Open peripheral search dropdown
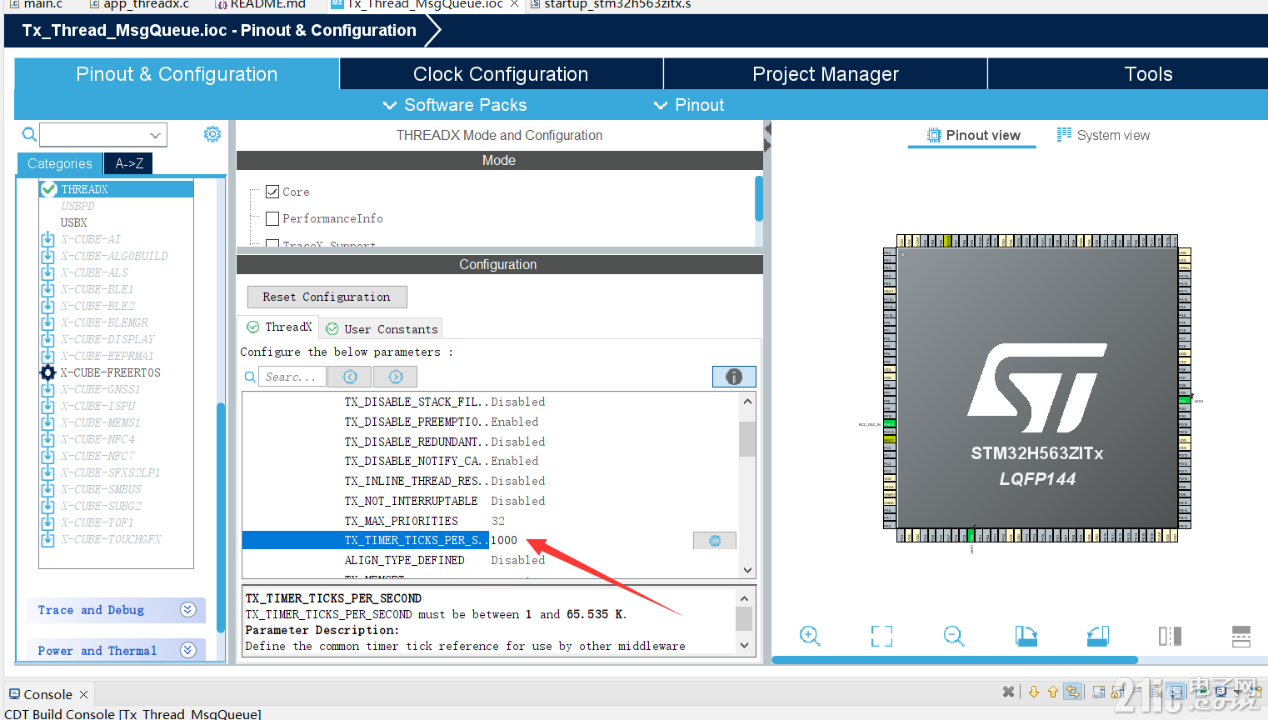This screenshot has width=1268, height=720. pyautogui.click(x=155, y=135)
